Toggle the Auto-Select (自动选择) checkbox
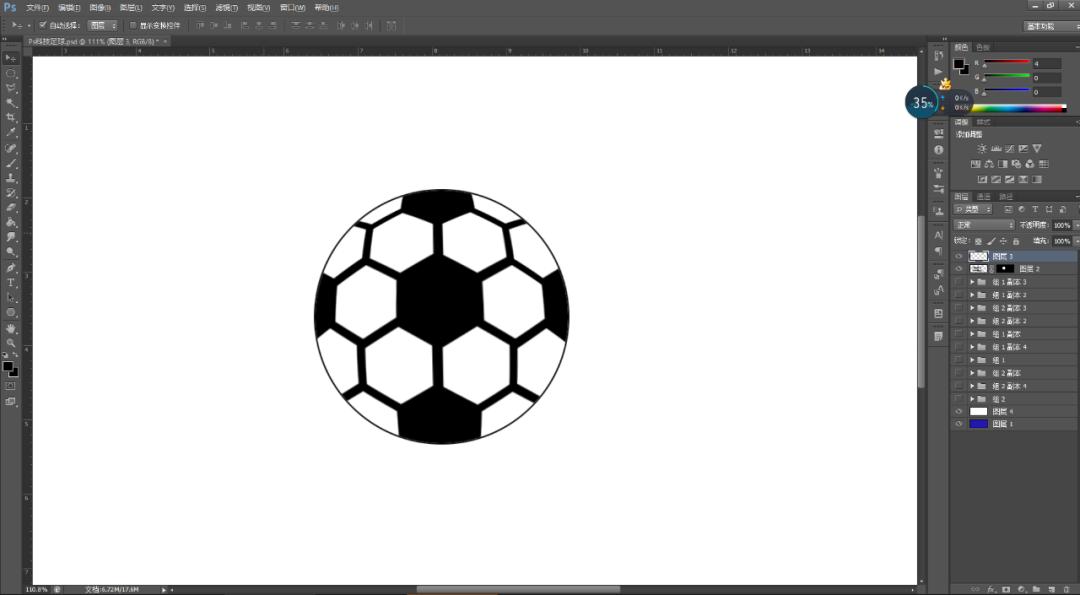This screenshot has width=1080, height=595. coord(43,25)
